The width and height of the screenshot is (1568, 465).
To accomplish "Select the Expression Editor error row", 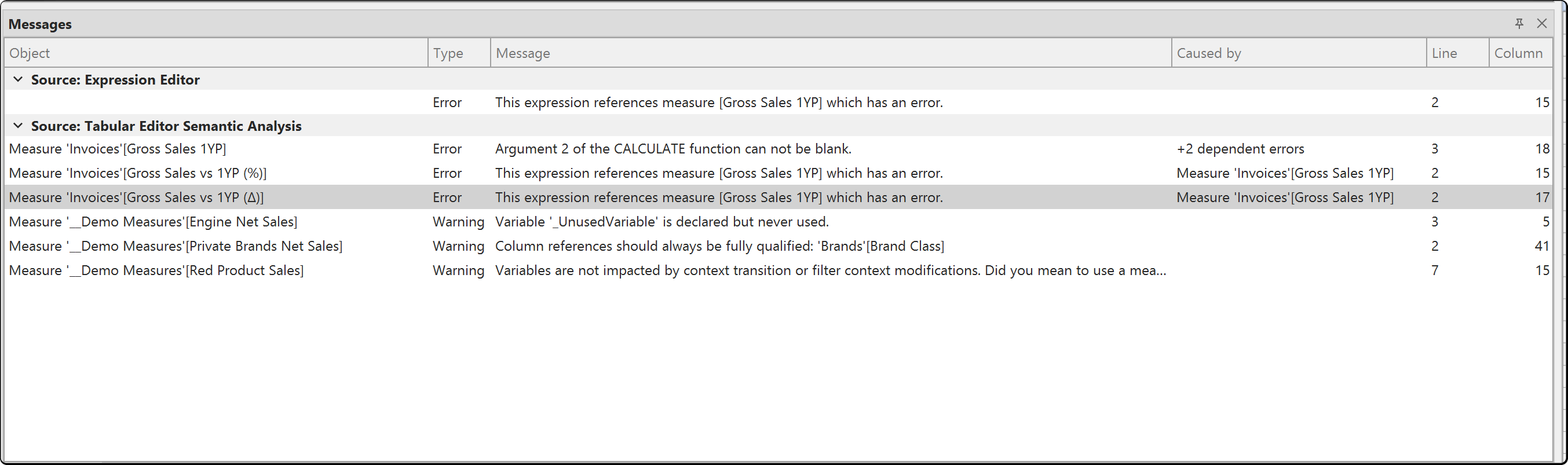I will 778,102.
